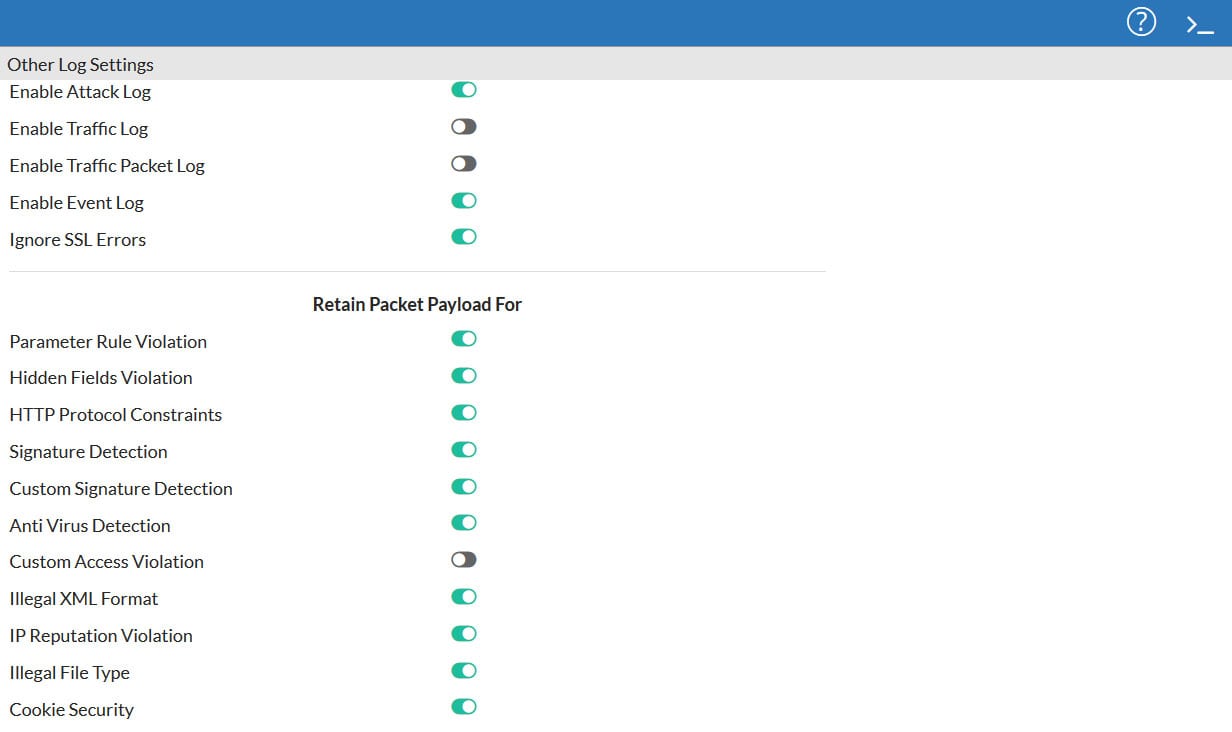Viewport: 1232px width, 732px height.
Task: Switch off Enable Event Log
Action: [463, 201]
